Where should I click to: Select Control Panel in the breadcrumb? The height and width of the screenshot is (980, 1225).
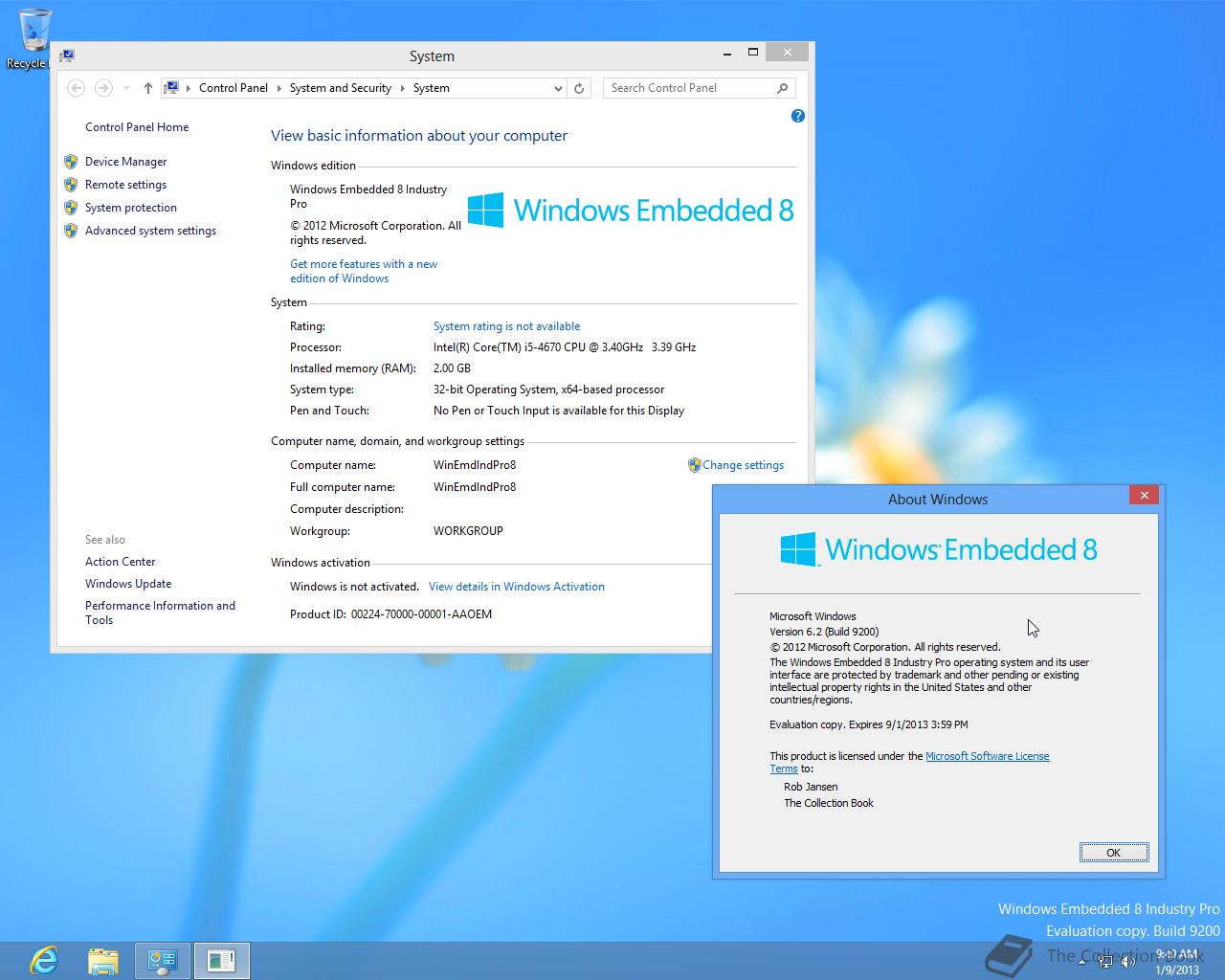coord(234,88)
